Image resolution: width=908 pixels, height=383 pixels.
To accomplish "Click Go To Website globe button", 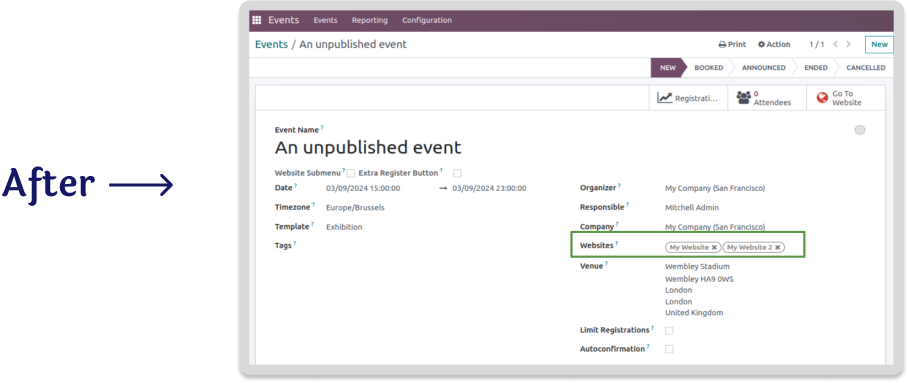I will click(845, 98).
